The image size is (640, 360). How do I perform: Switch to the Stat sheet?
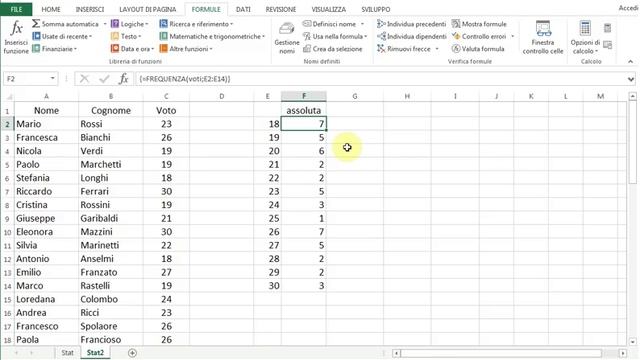[67, 353]
